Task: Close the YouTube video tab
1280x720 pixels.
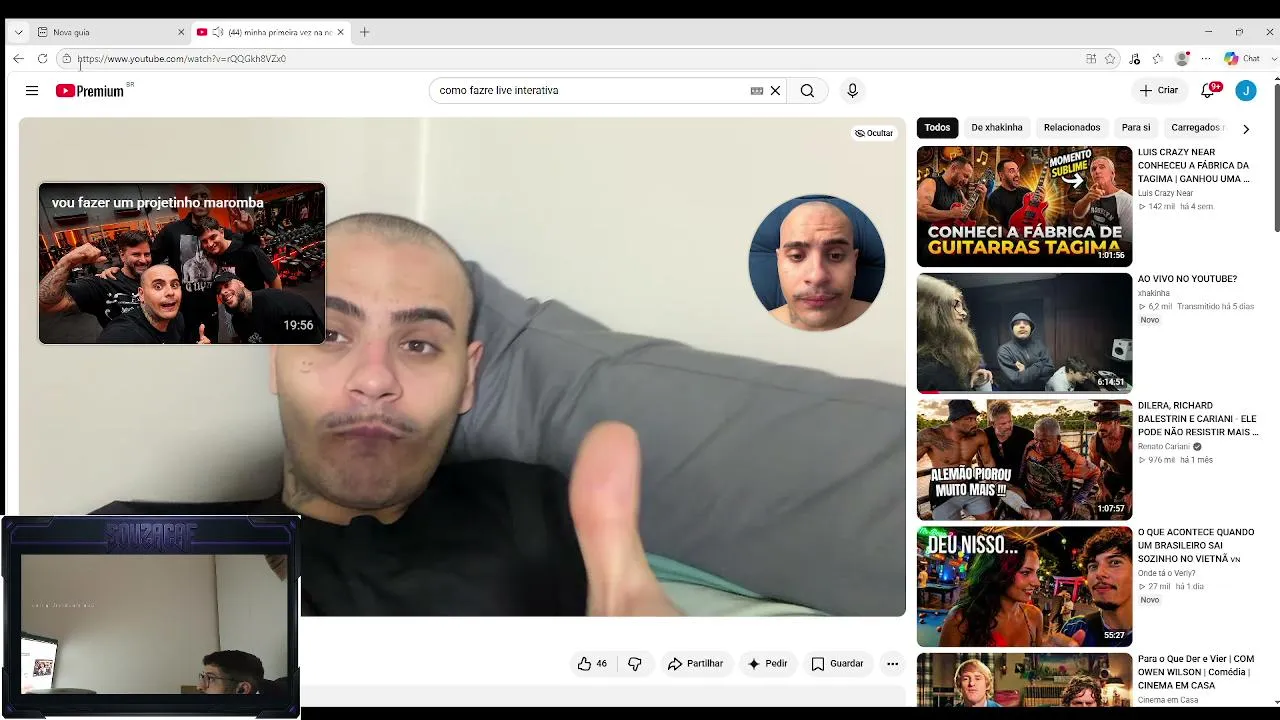Action: pos(340,32)
